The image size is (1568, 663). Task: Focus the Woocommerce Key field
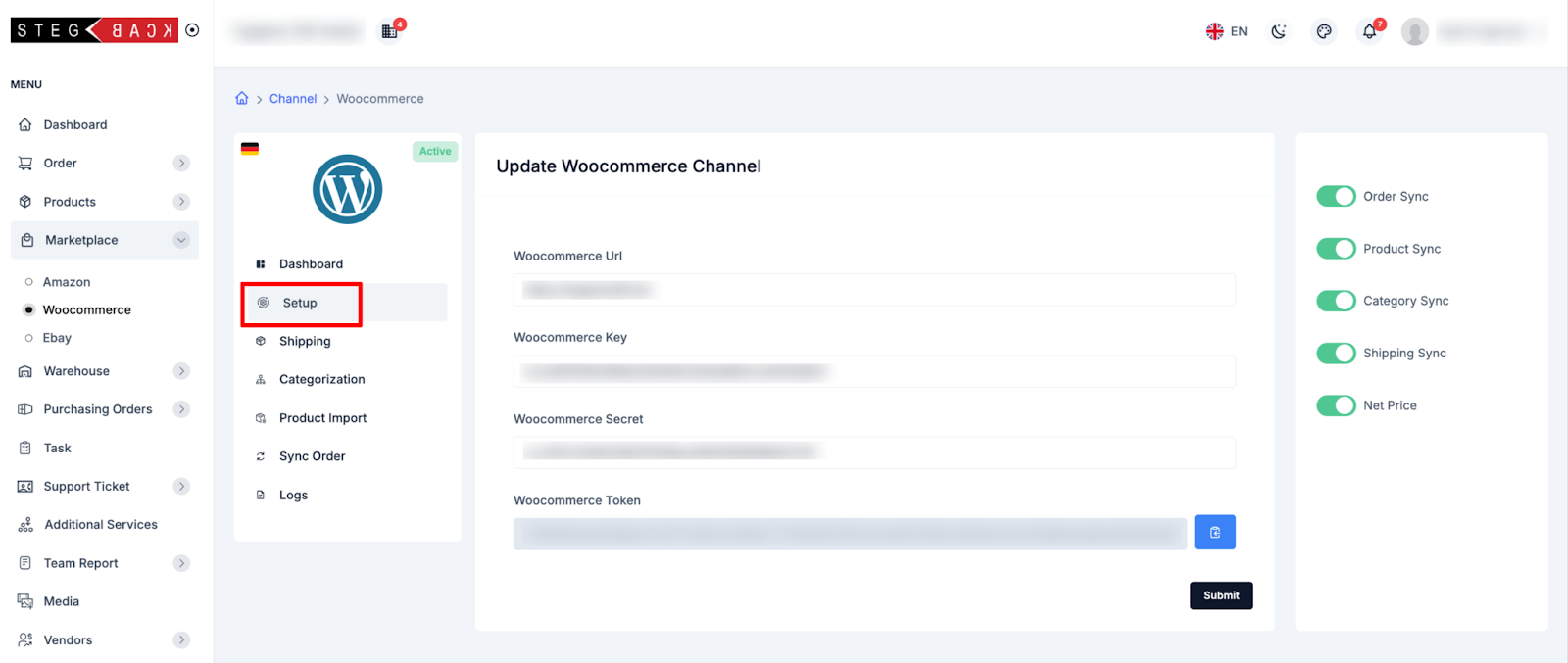coord(874,371)
